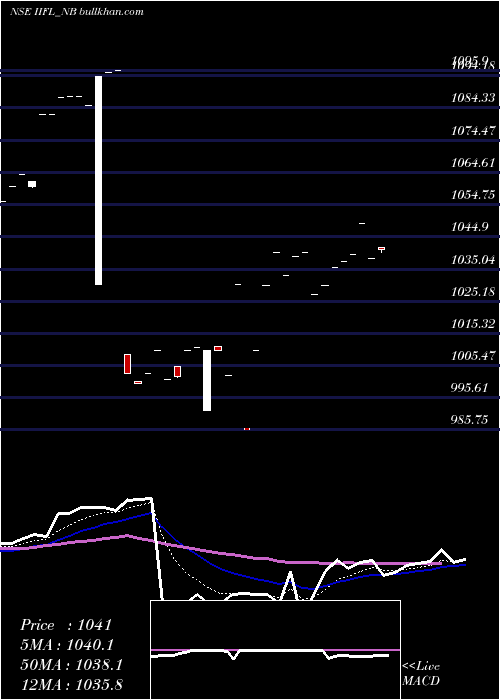Click the 1074.47 price axis label

pyautogui.click(x=473, y=130)
